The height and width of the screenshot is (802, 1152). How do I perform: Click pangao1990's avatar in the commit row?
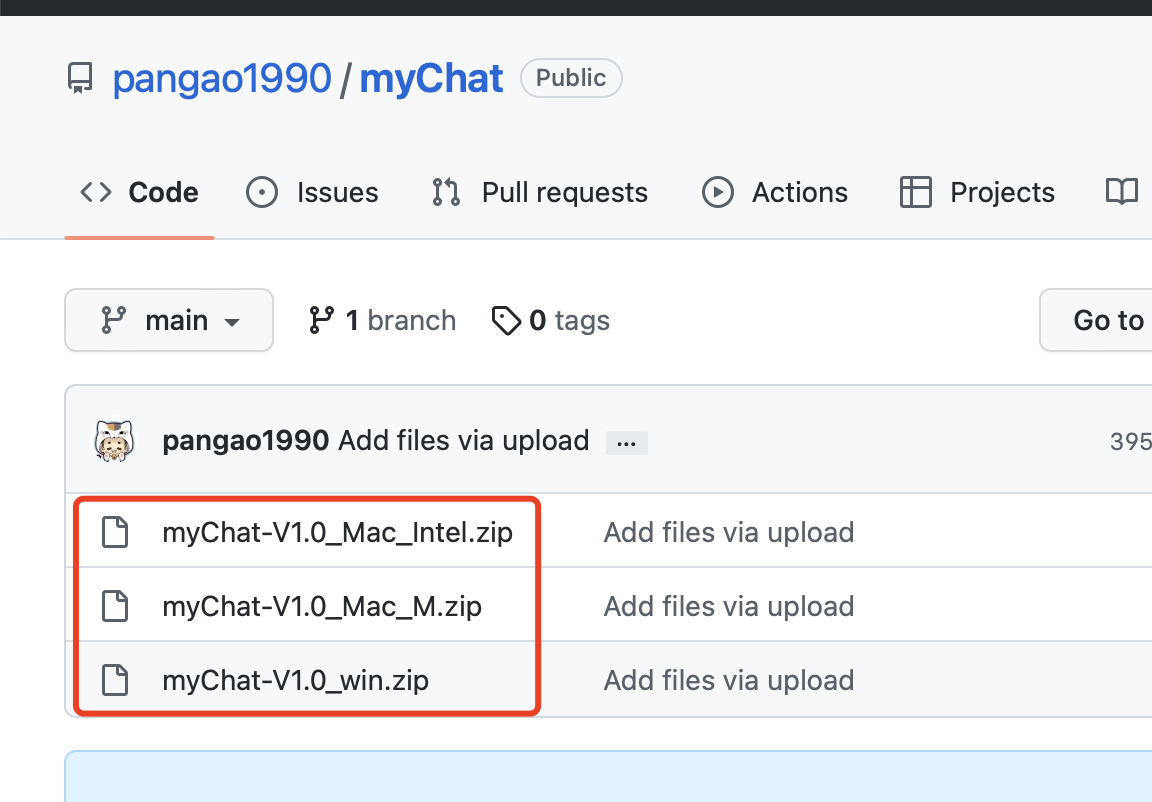114,440
